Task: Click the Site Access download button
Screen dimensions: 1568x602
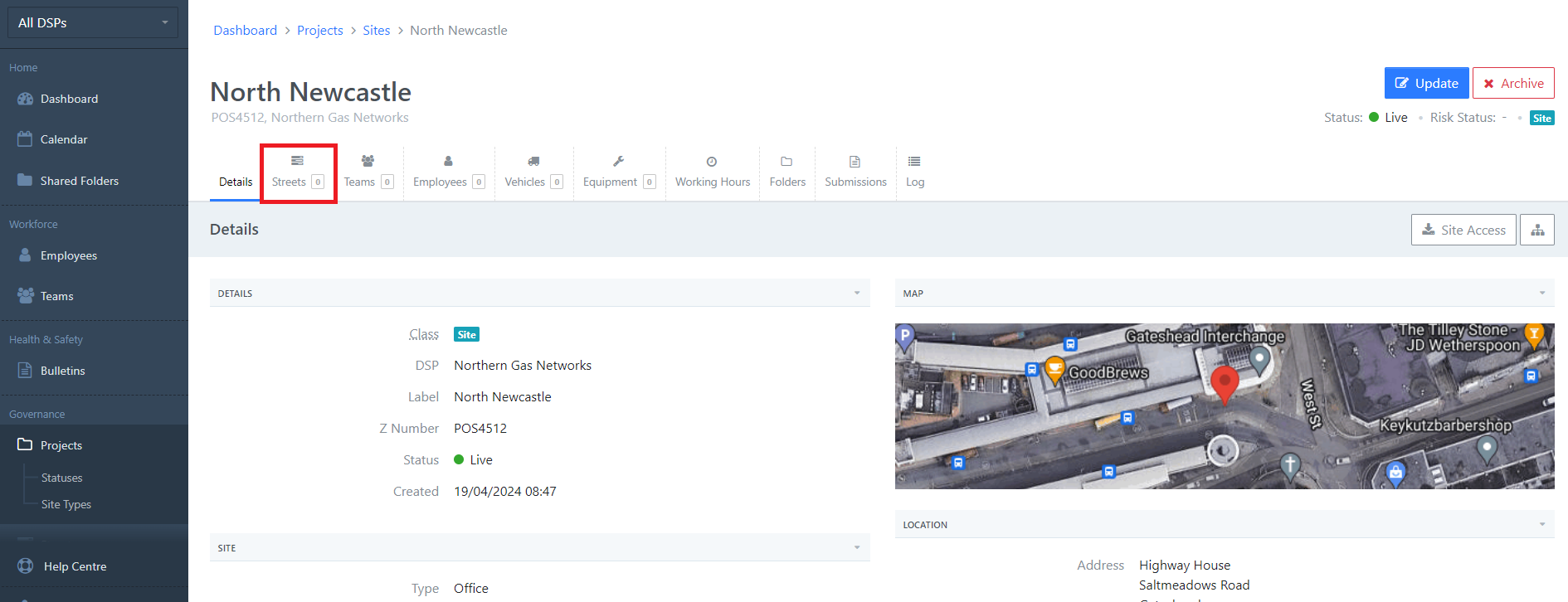Action: click(x=1463, y=230)
